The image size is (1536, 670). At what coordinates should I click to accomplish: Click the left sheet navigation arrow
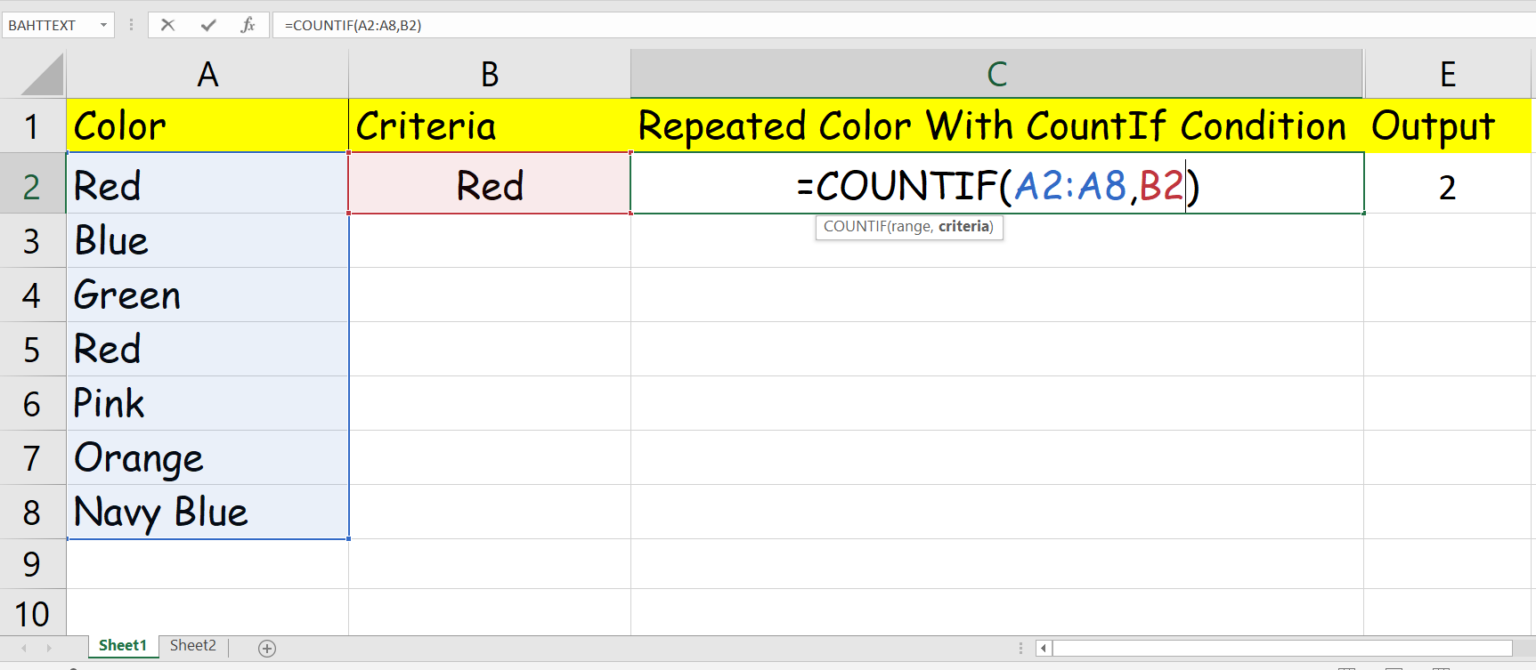[x=22, y=646]
